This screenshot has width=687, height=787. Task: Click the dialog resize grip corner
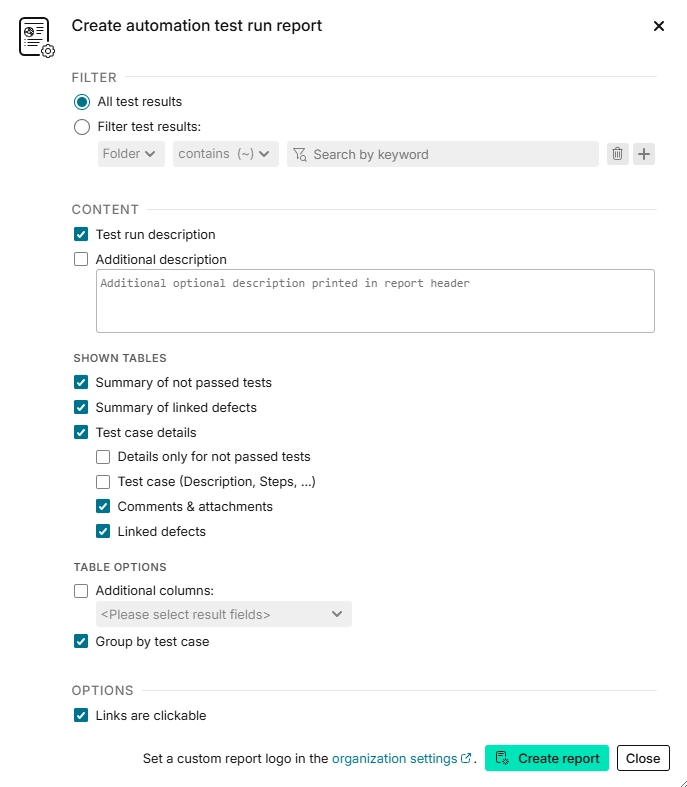pos(682,782)
